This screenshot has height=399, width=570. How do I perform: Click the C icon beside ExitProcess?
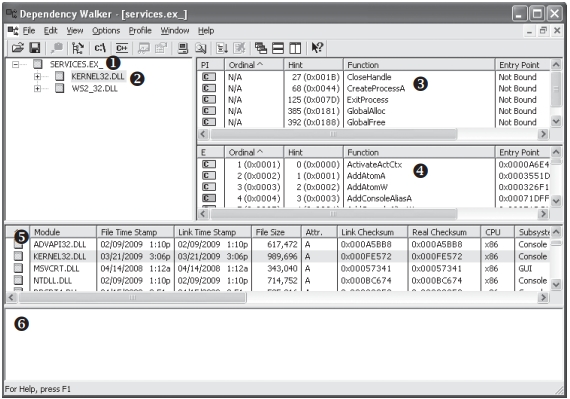[x=209, y=99]
